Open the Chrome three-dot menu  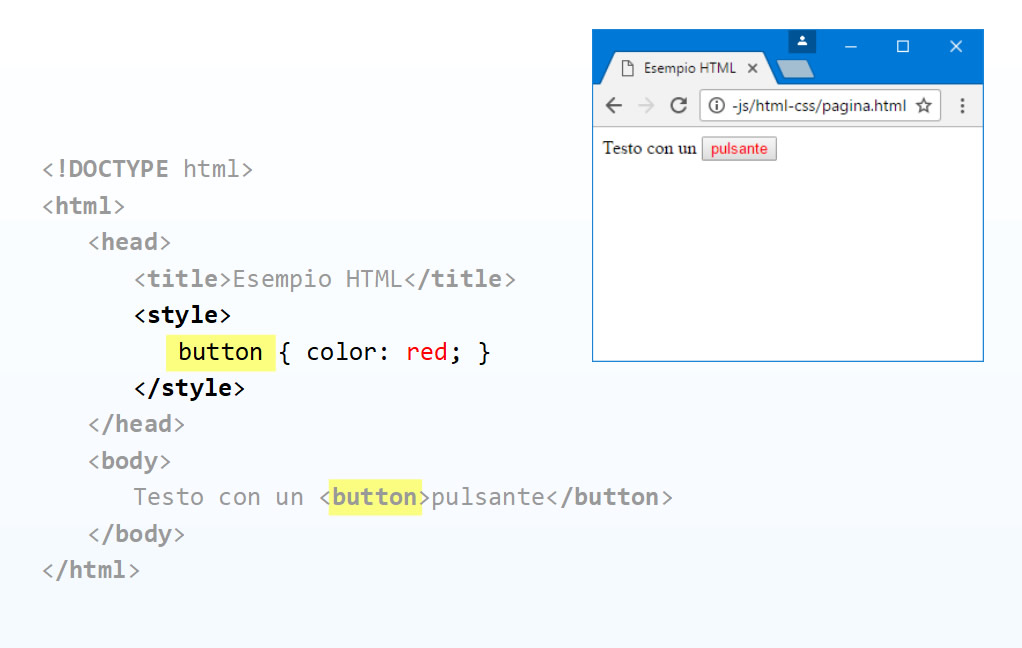coord(962,106)
